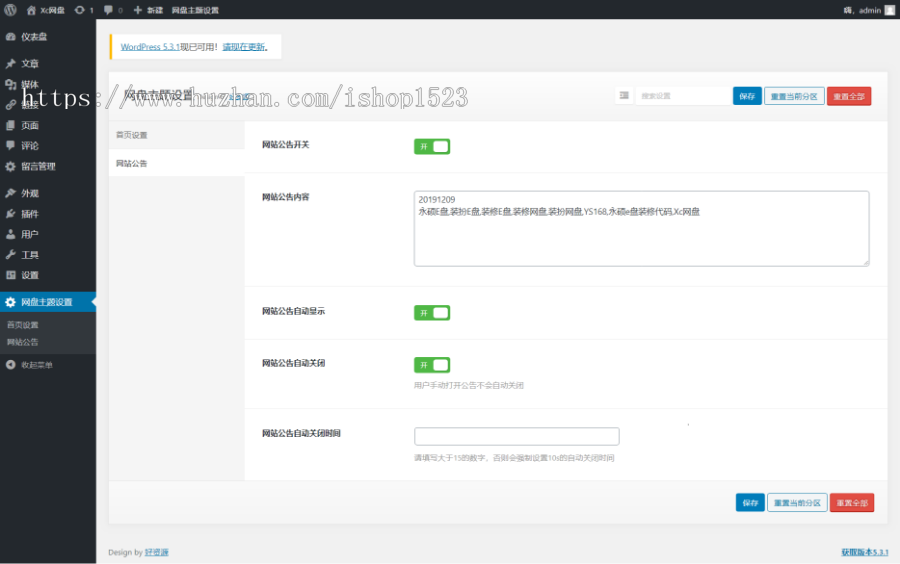Click the 收起菜单 label

[x=37, y=365]
